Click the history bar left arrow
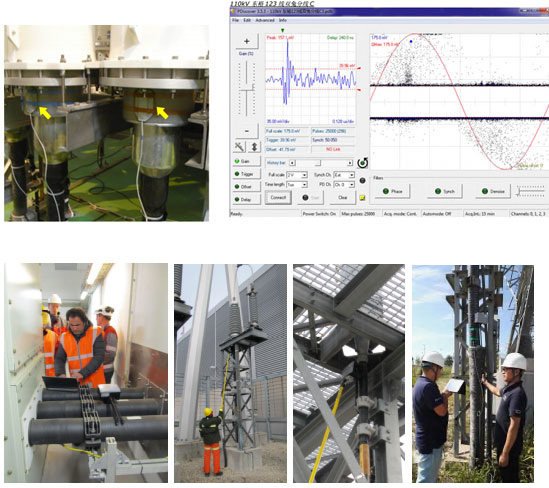Viewport: 549px width, 488px height. tap(292, 163)
